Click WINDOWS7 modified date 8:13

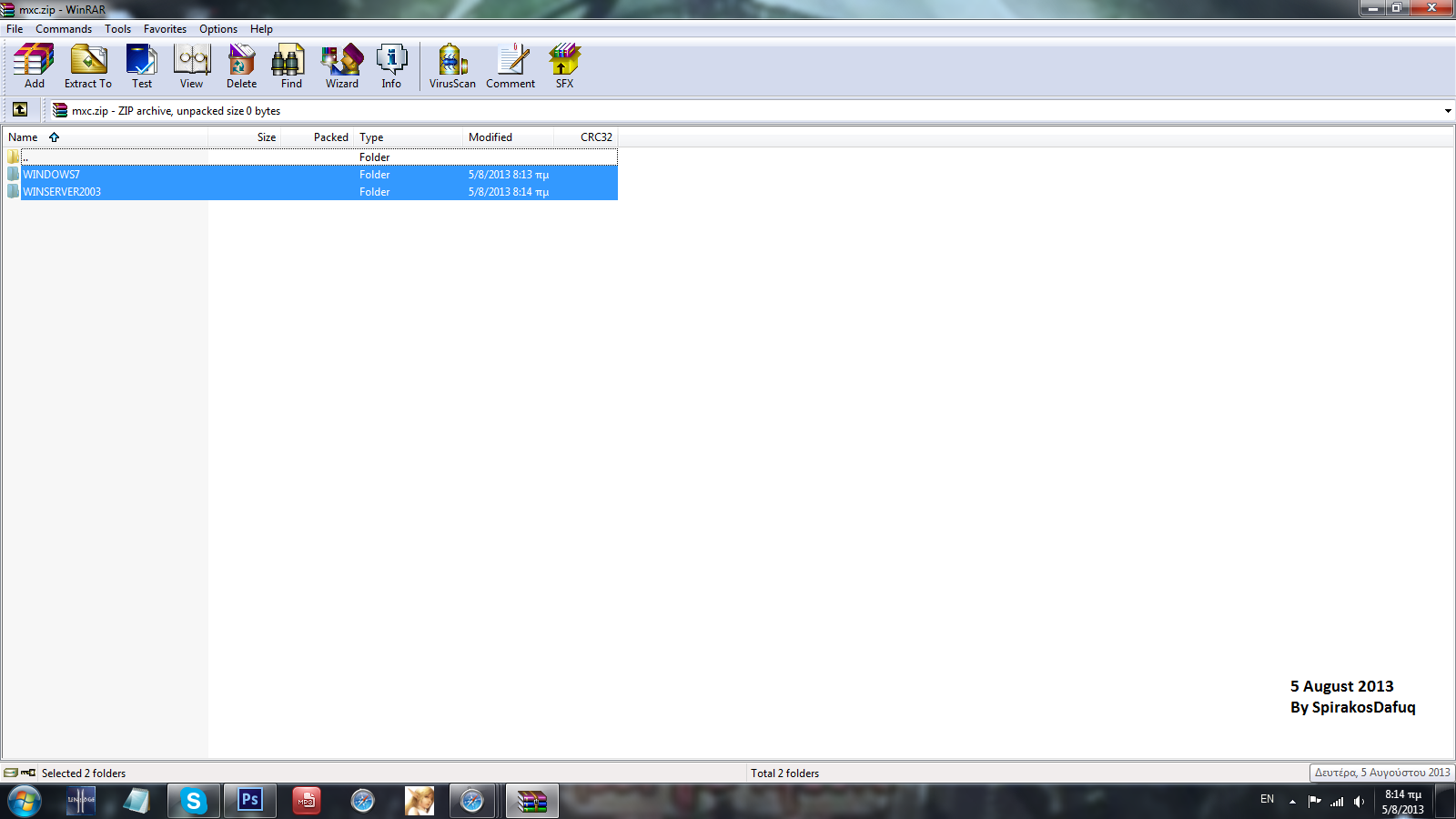point(509,175)
